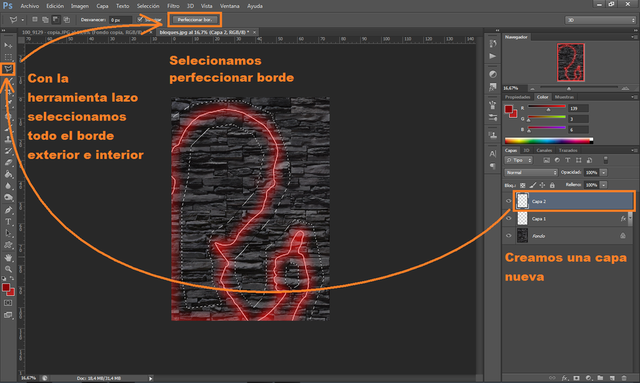Click the layer effects fx icon at panel bottom
This screenshot has height=383, width=640.
[x=565, y=378]
